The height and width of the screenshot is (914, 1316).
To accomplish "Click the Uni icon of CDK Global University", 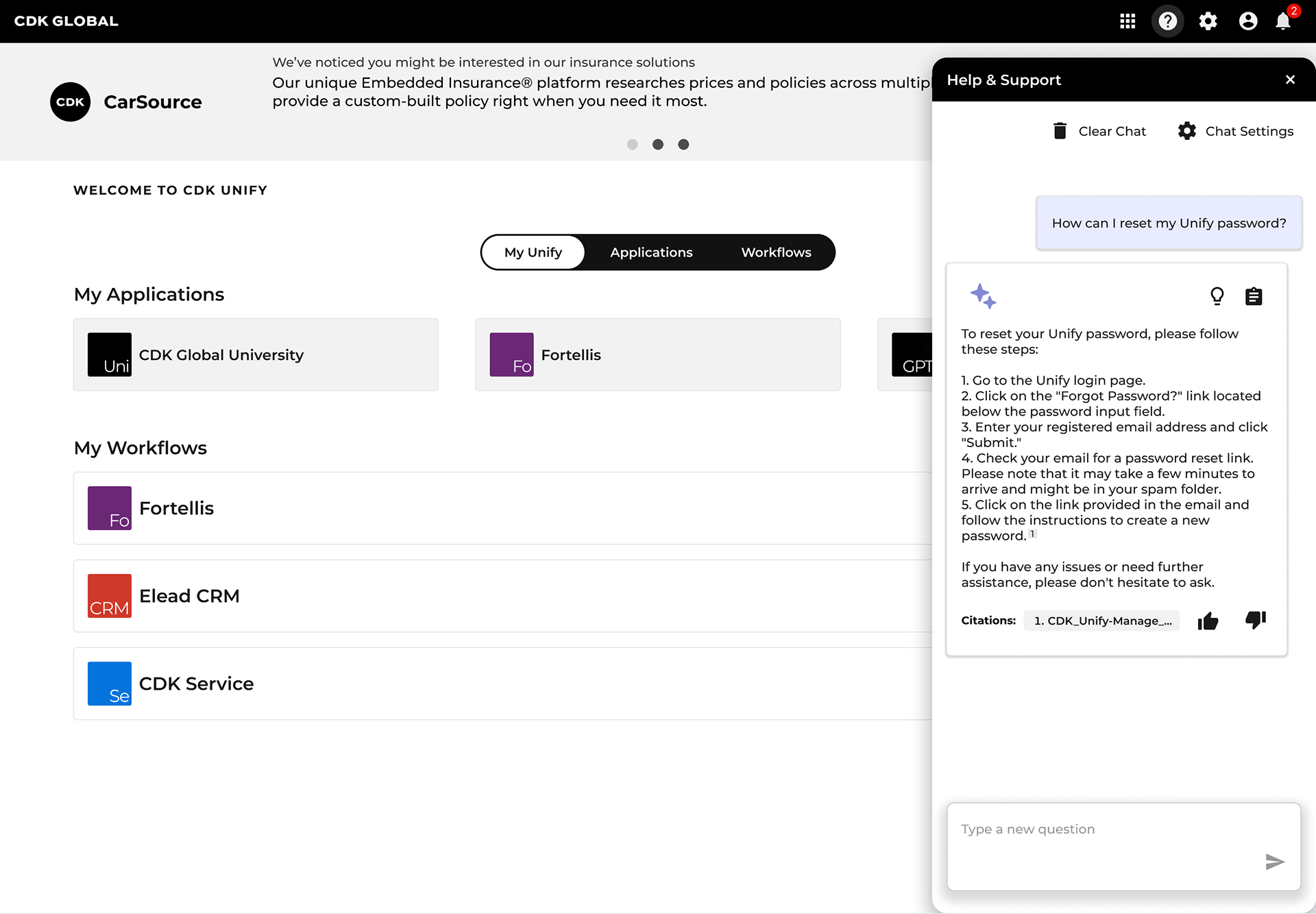I will pos(110,354).
